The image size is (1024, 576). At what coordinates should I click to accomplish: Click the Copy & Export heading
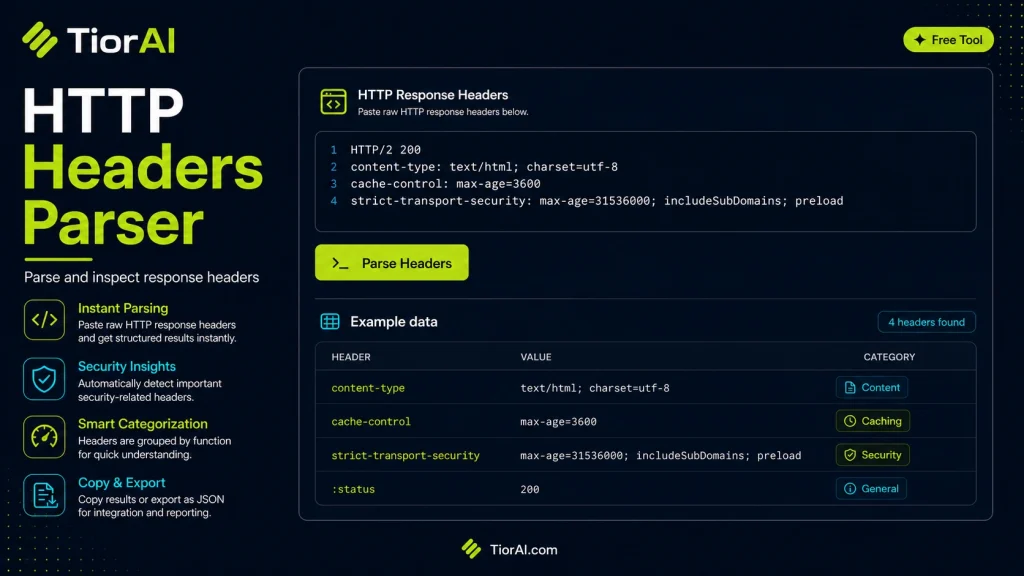tap(121, 483)
